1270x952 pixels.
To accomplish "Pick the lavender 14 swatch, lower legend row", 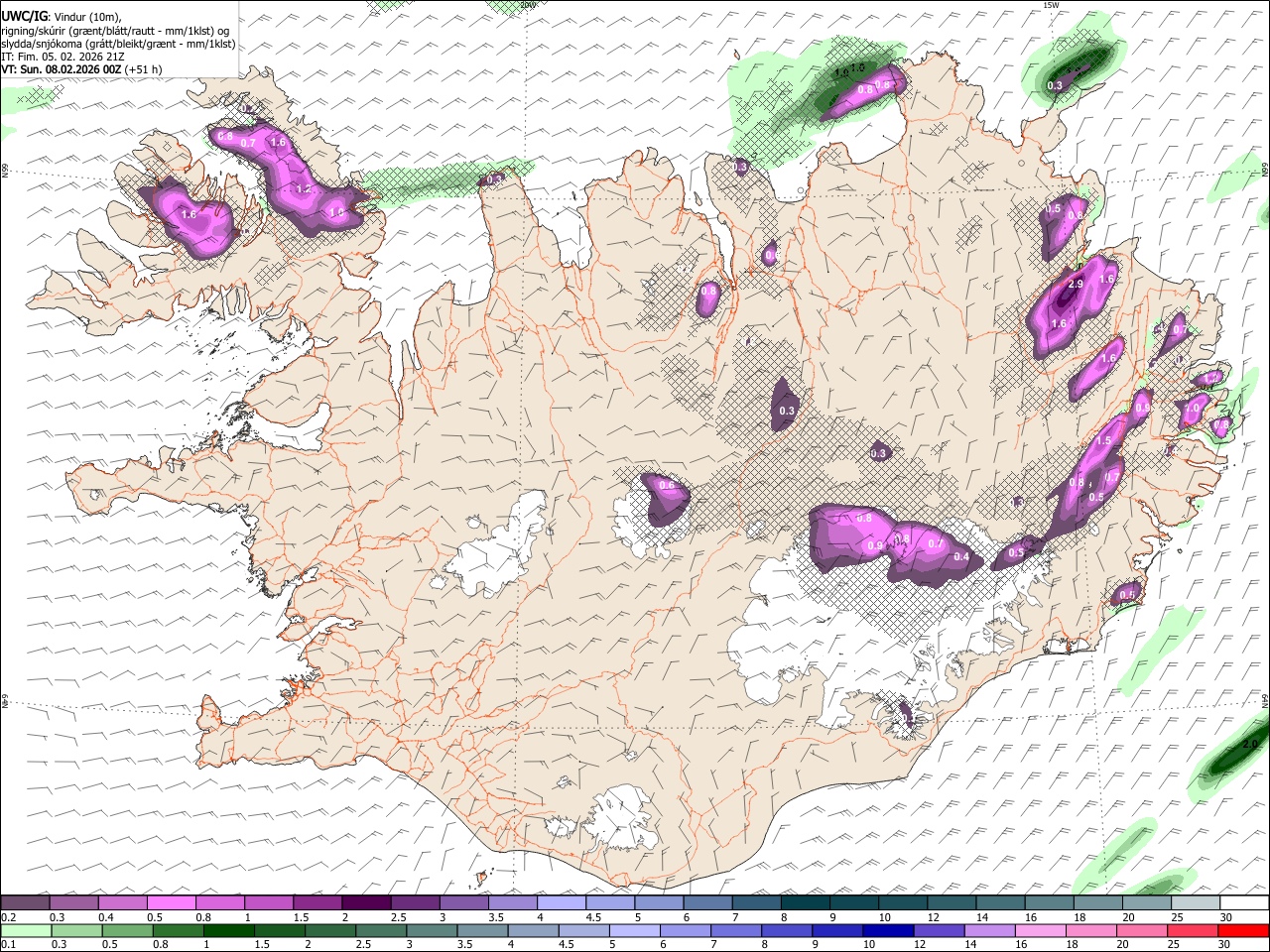I will tap(989, 930).
